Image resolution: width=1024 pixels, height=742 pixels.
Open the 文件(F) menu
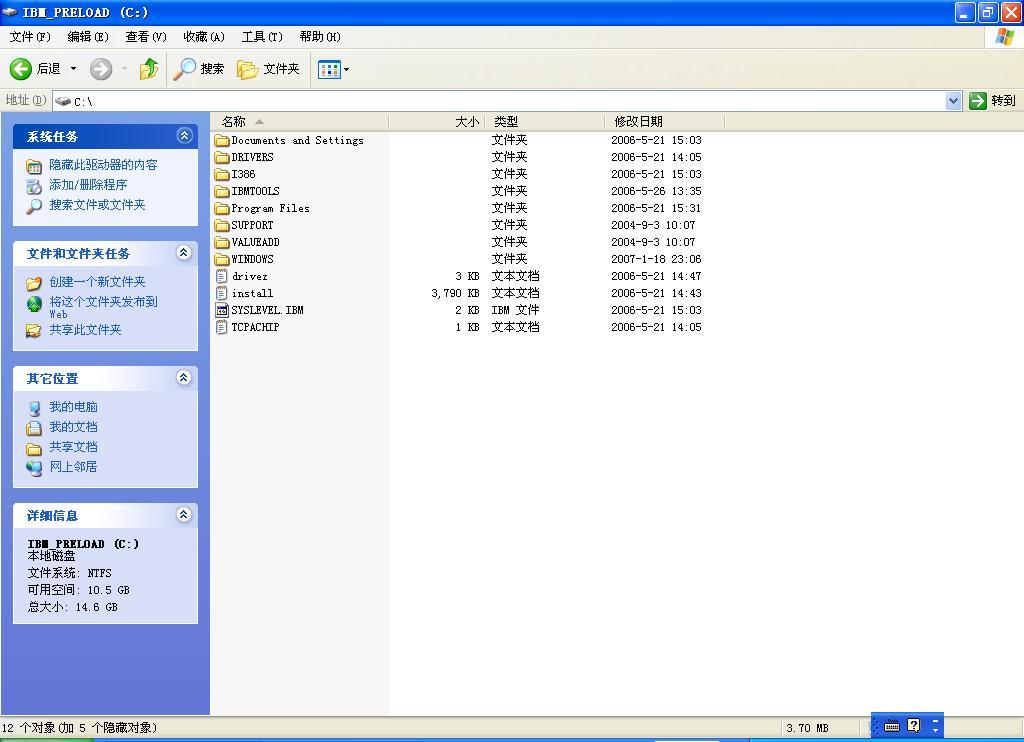(30, 37)
